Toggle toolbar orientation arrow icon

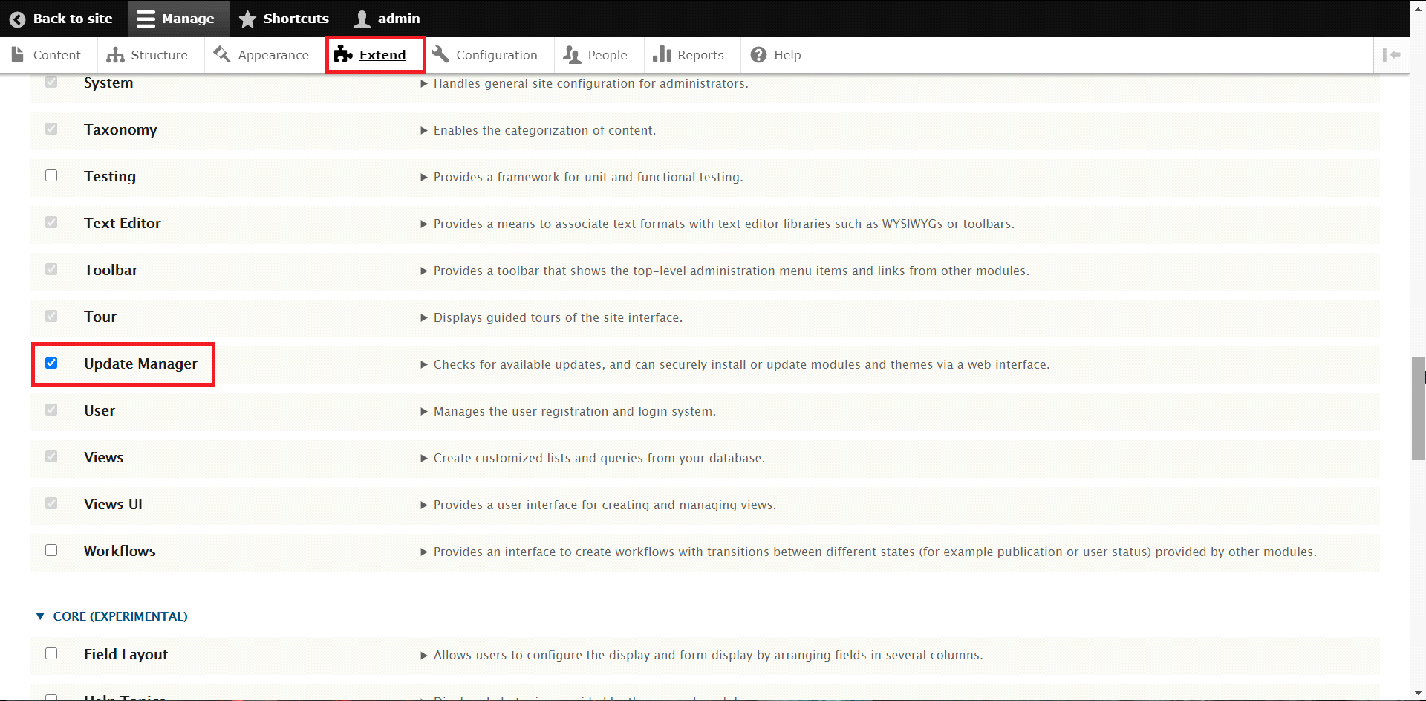pos(1391,55)
